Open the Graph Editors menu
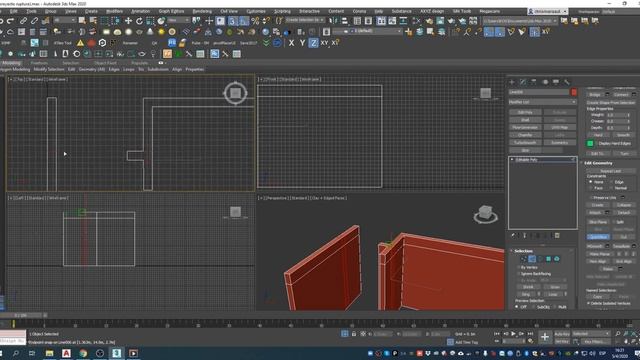The width and height of the screenshot is (640, 360). [171, 11]
